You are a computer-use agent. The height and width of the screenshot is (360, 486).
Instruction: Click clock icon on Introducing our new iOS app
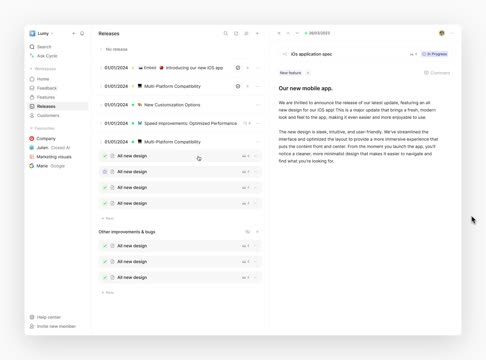pos(238,68)
